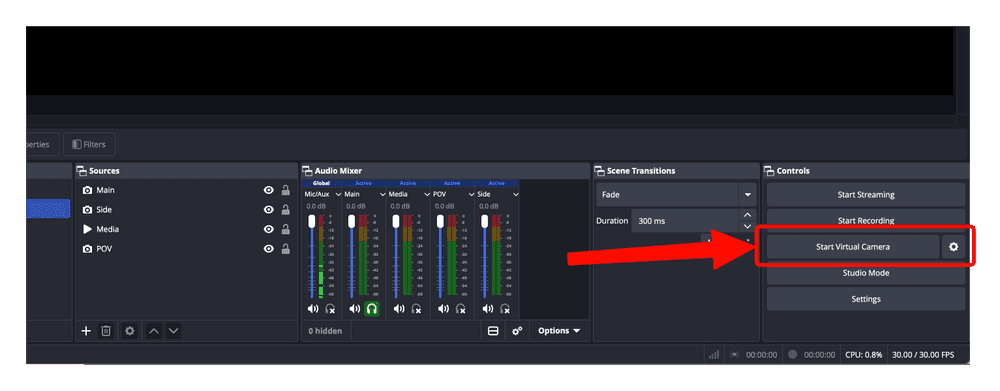Hide the Main source with eye icon

(x=269, y=190)
